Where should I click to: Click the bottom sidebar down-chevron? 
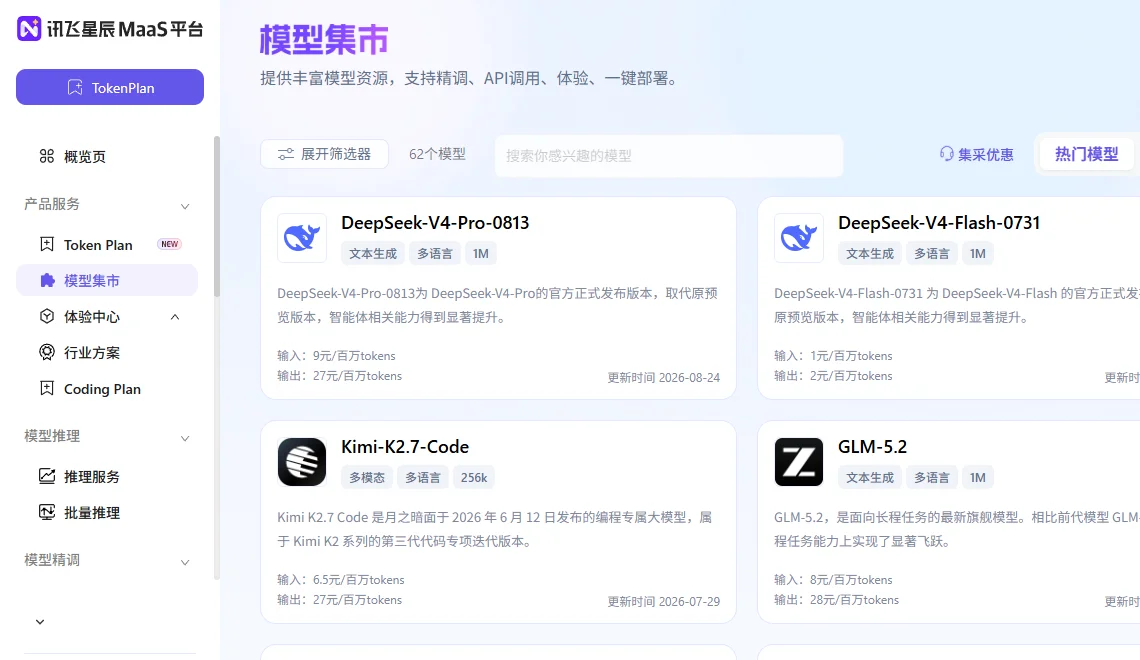(40, 622)
